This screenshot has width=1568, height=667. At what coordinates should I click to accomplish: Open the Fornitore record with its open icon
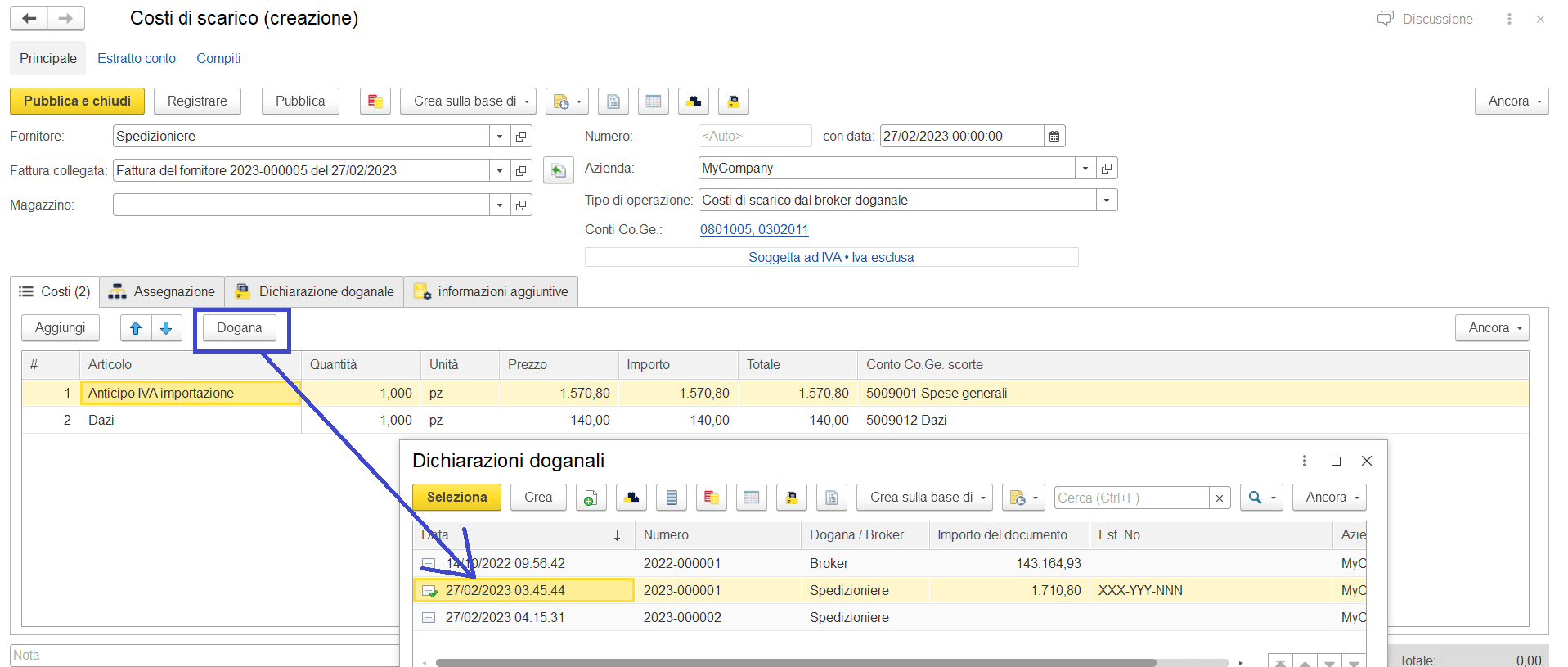coord(521,137)
